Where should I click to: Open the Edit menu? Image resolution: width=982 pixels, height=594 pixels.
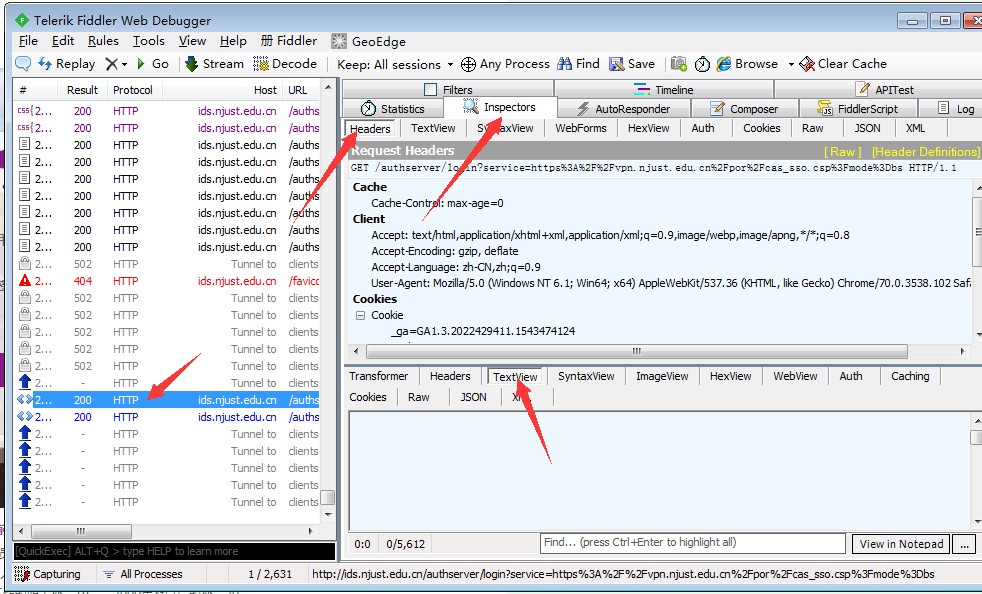[x=63, y=41]
